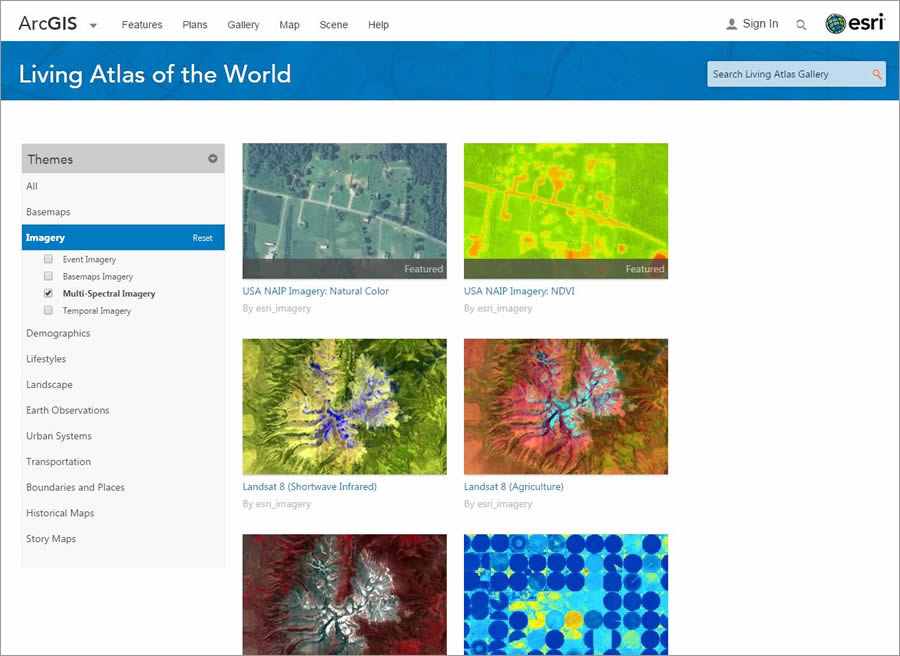Screen dimensions: 900x656
Task: Check the Basemaps Imagery checkbox
Action: click(x=48, y=276)
